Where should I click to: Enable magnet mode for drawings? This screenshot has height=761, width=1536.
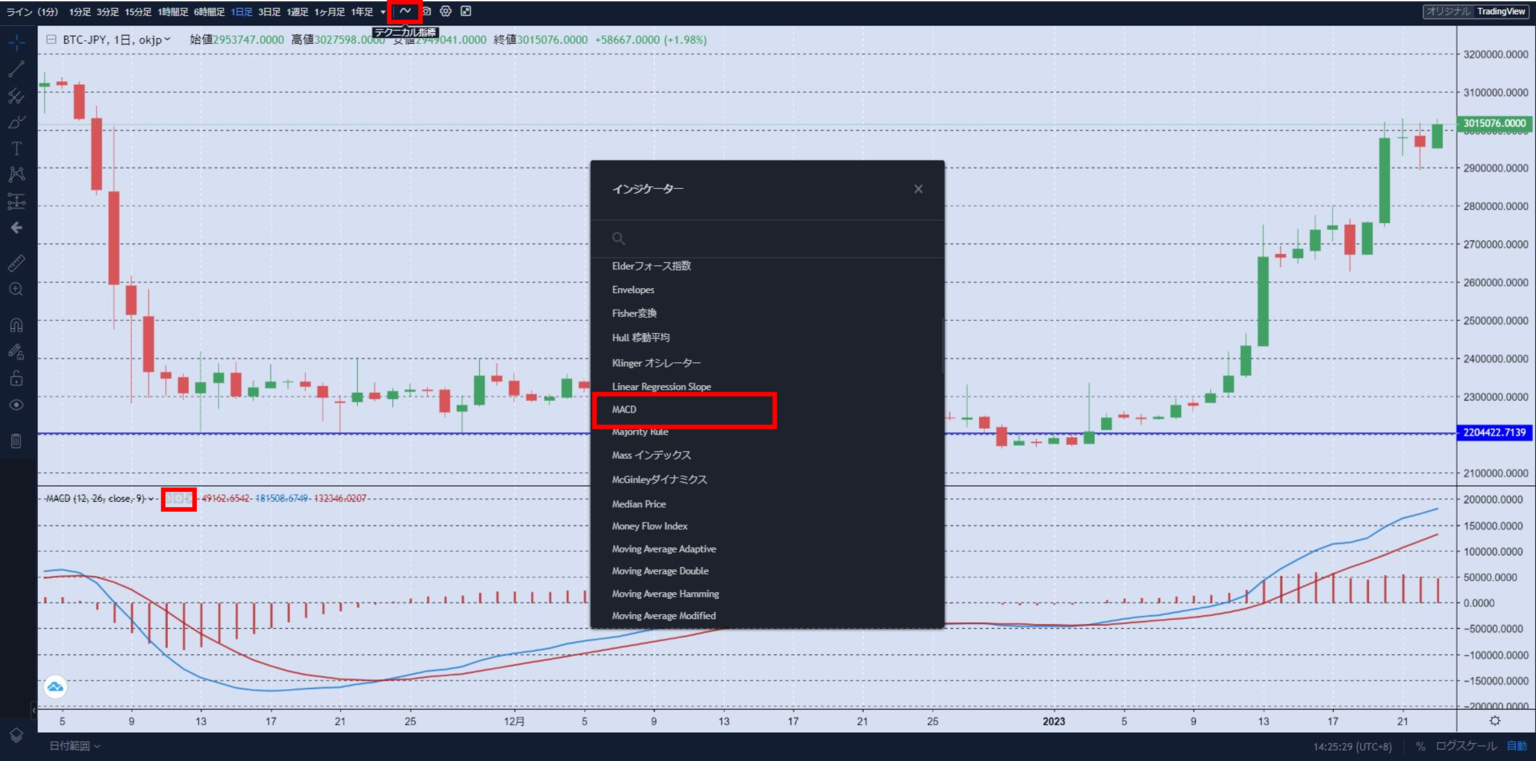pyautogui.click(x=16, y=322)
